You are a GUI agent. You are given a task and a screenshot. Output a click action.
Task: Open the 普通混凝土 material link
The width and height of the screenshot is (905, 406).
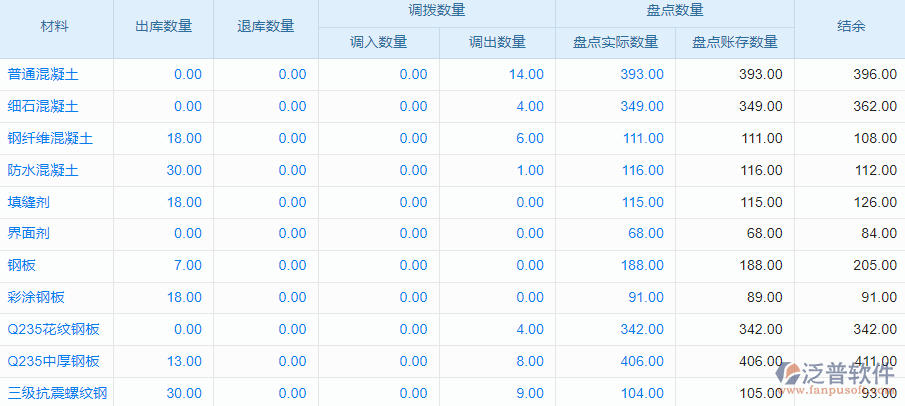(x=43, y=74)
